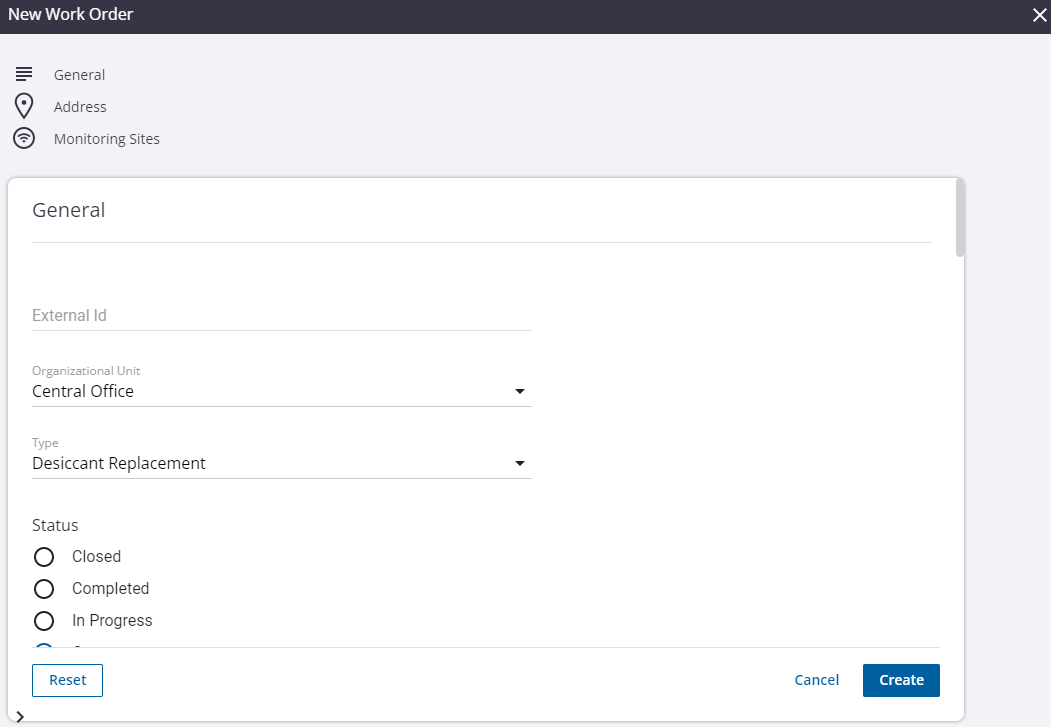Screen dimensions: 1051x727
Task: Open the Type dropdown showing Desiccant Replacement
Action: [282, 464]
